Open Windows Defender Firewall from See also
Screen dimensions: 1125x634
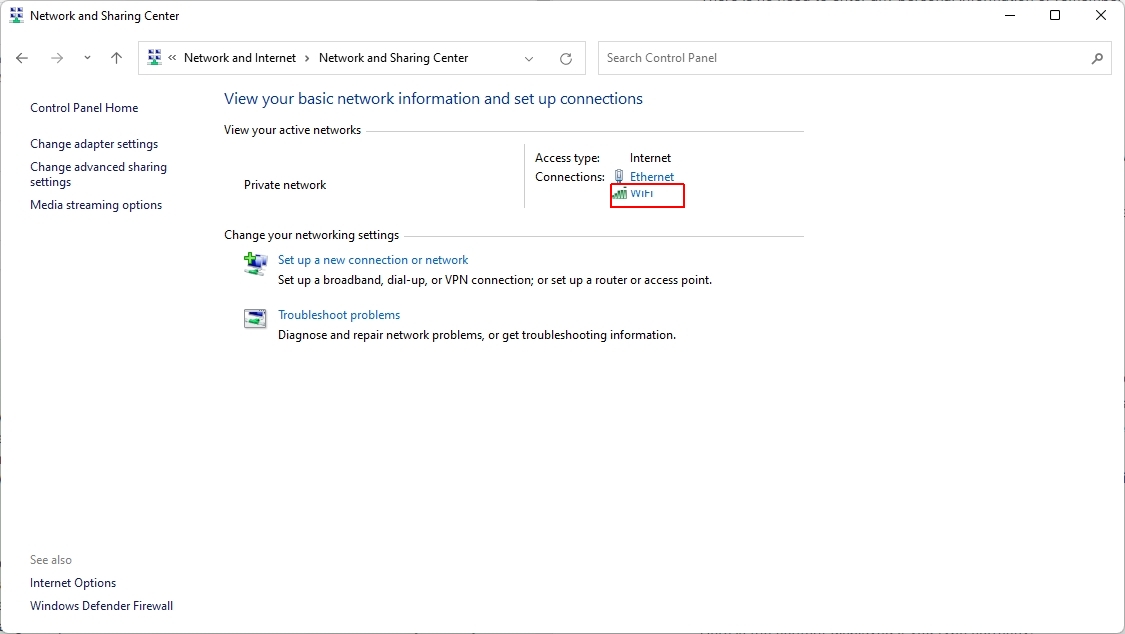[101, 605]
